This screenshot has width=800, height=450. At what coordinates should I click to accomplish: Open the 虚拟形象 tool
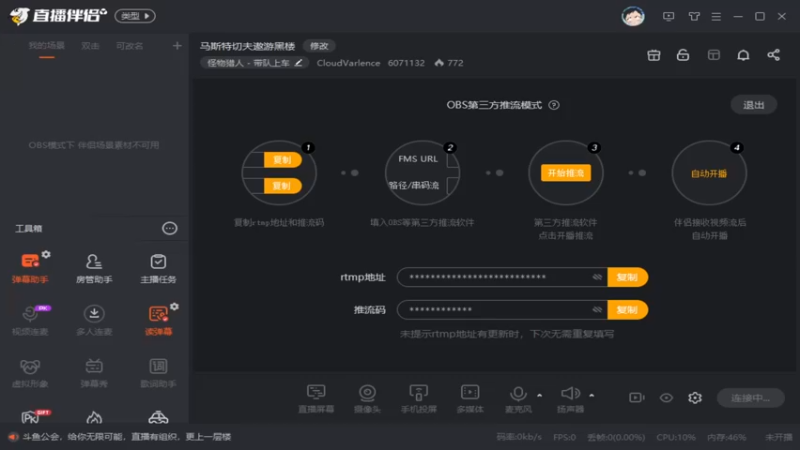point(30,373)
